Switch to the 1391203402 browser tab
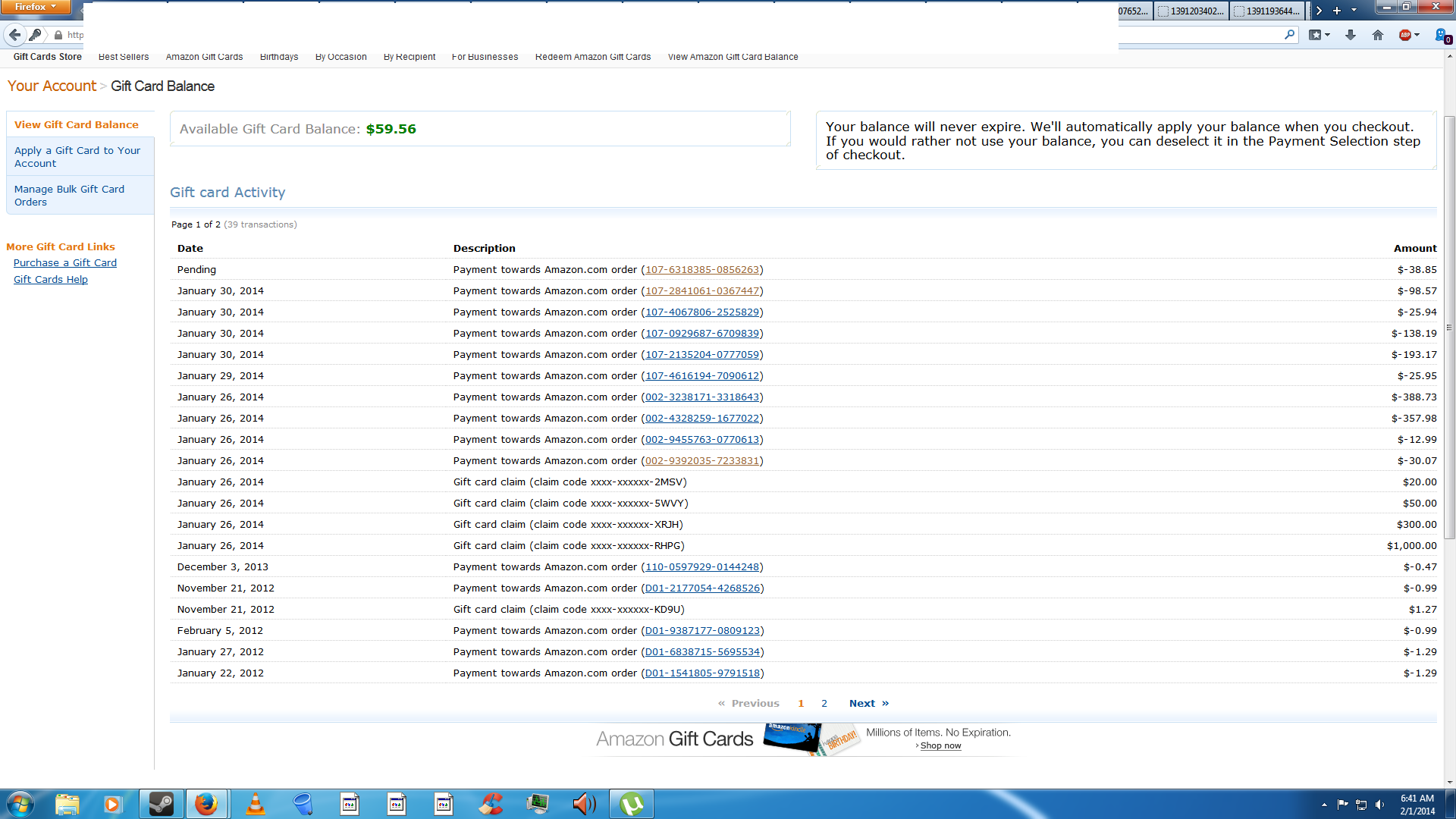Viewport: 1456px width, 819px height. (1191, 11)
